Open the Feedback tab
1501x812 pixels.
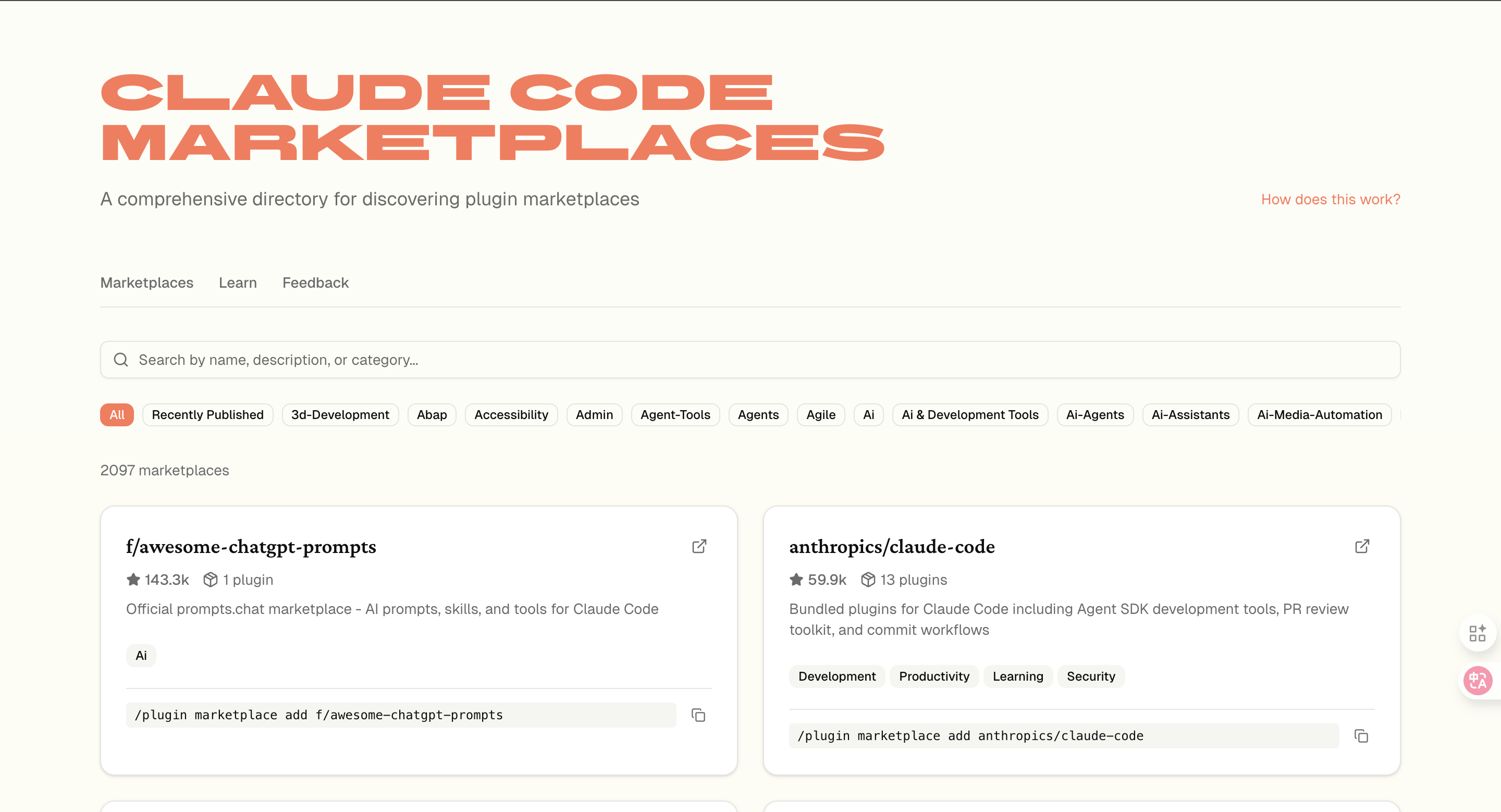[315, 282]
